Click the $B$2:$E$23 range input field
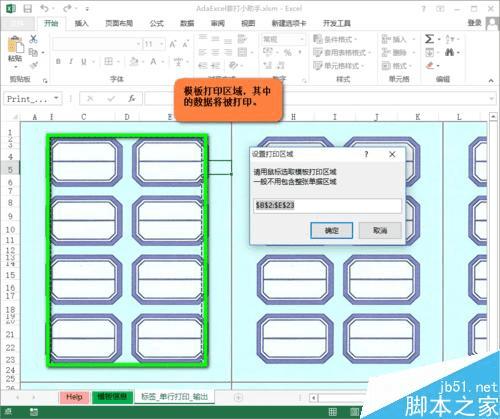Viewport: 500px width, 419px height. coord(327,205)
